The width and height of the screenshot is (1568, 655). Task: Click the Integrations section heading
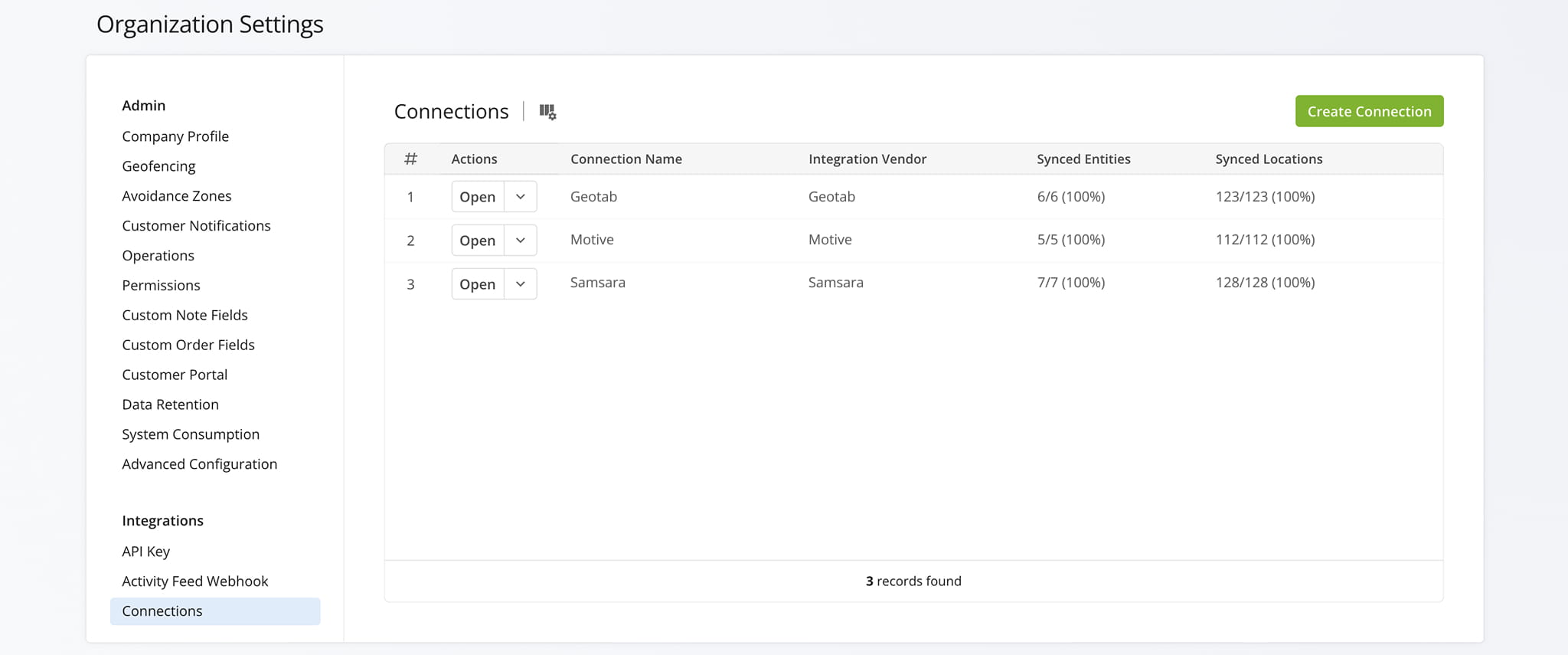click(x=162, y=521)
